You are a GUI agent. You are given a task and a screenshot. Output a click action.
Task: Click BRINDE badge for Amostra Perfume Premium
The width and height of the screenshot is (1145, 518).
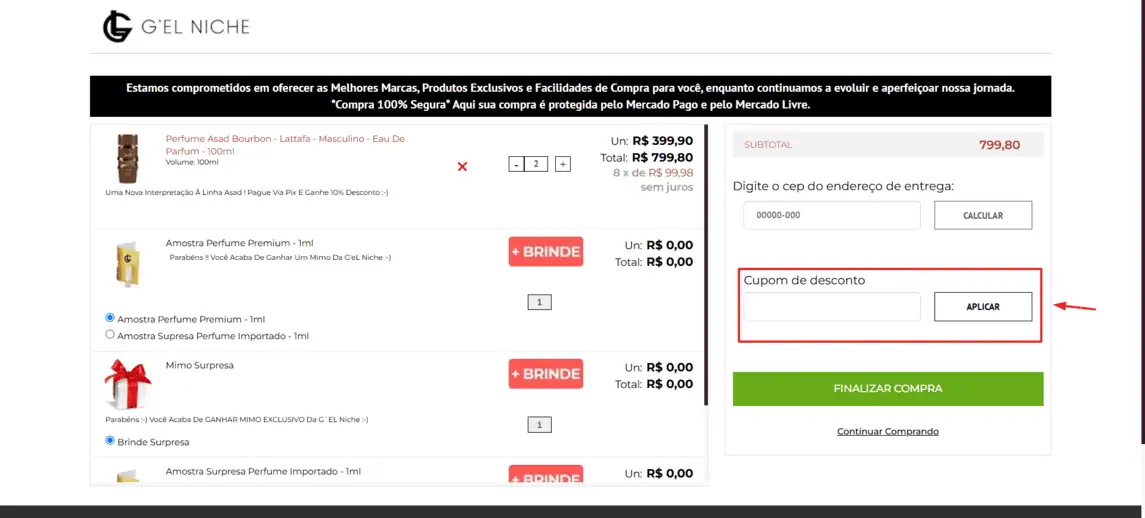point(545,252)
